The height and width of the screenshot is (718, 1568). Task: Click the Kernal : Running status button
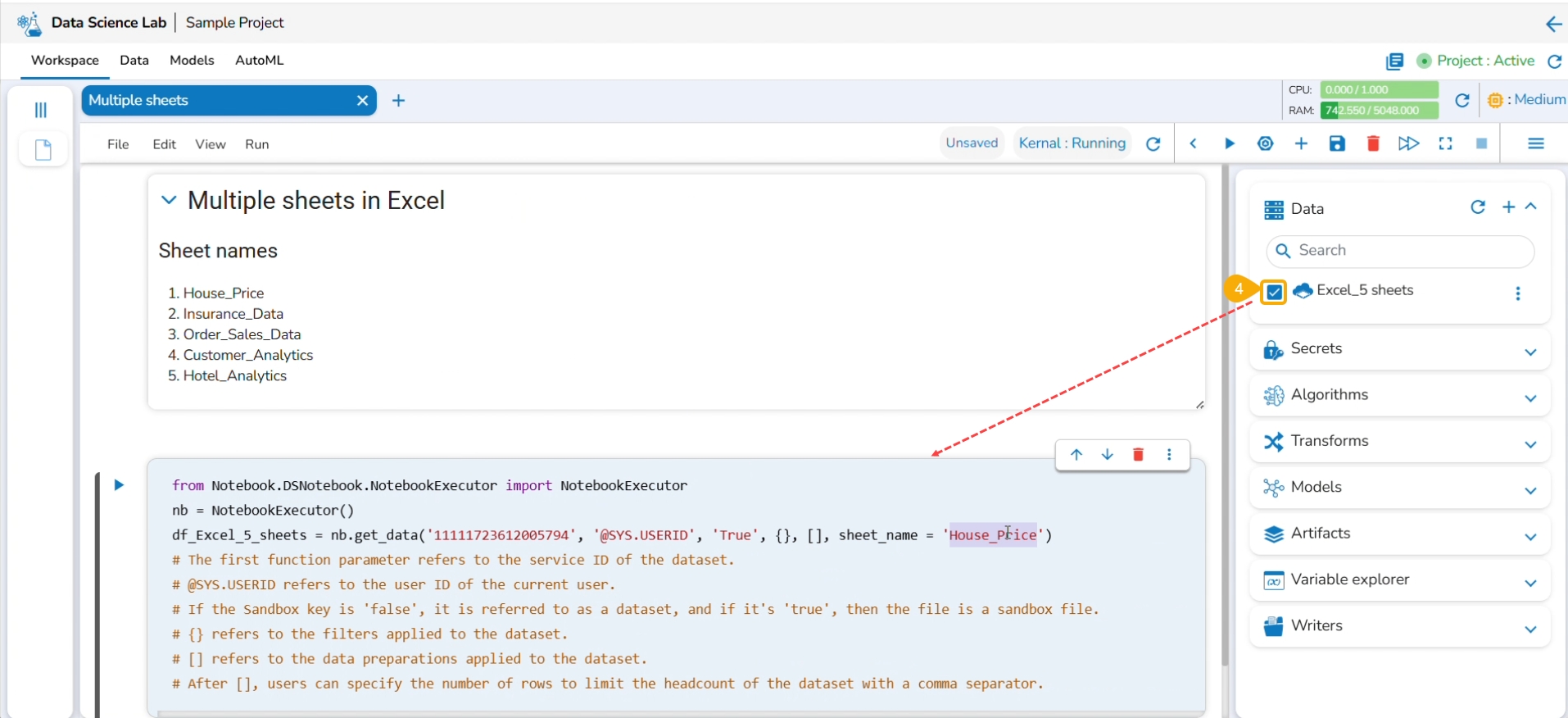pos(1072,143)
